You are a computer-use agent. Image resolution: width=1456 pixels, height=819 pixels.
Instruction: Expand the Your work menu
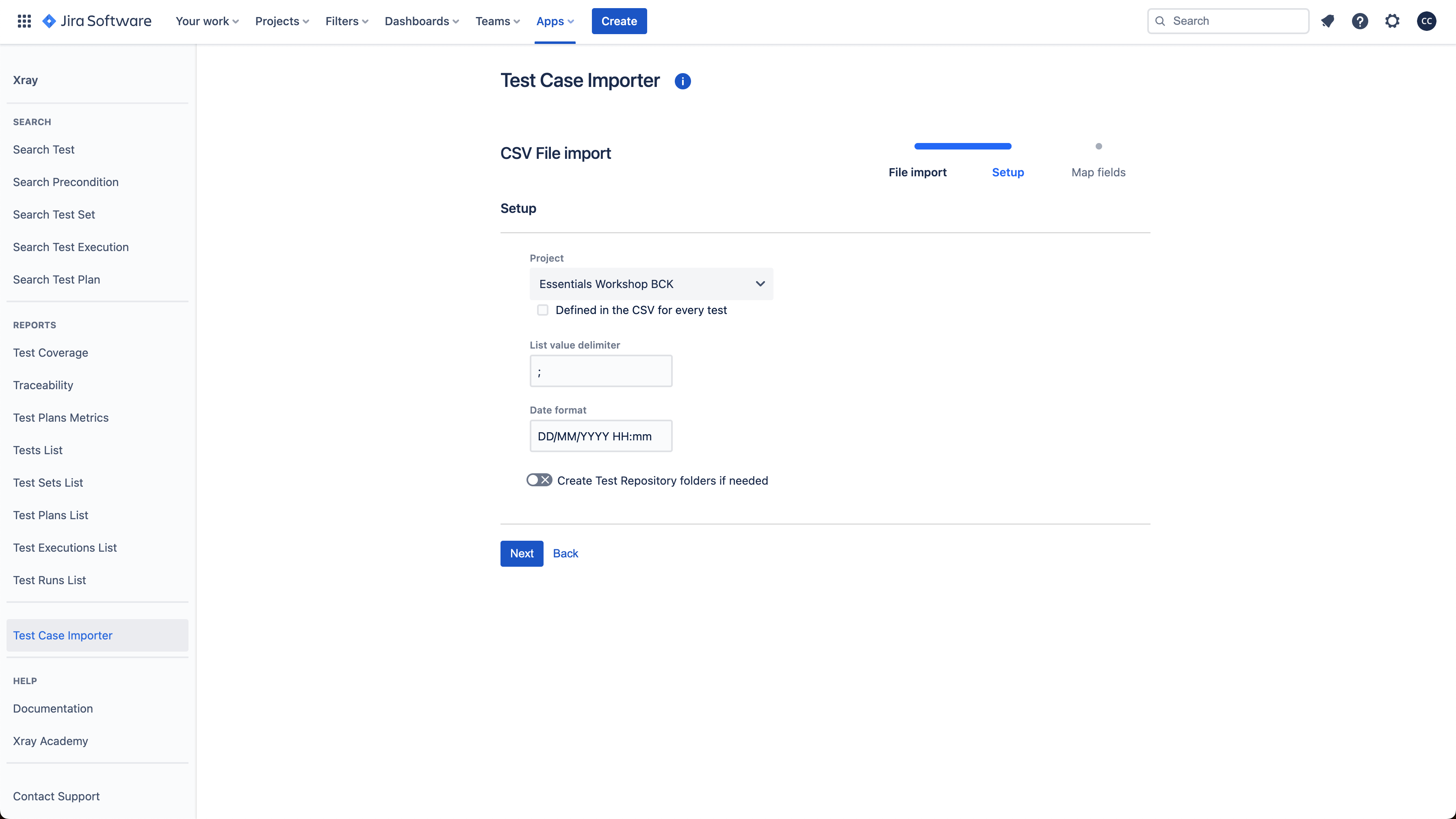pos(207,21)
